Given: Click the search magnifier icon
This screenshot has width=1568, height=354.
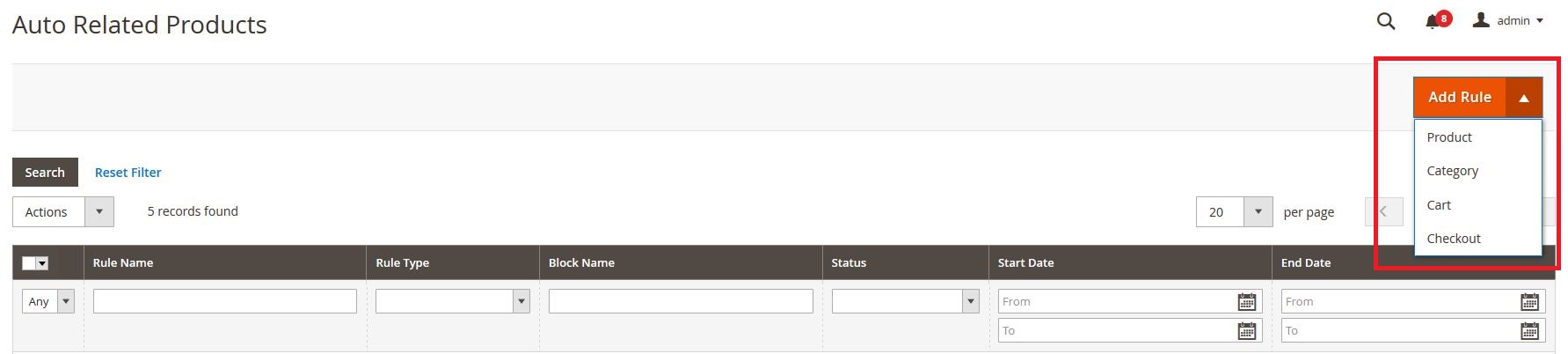Looking at the screenshot, I should pyautogui.click(x=1386, y=21).
